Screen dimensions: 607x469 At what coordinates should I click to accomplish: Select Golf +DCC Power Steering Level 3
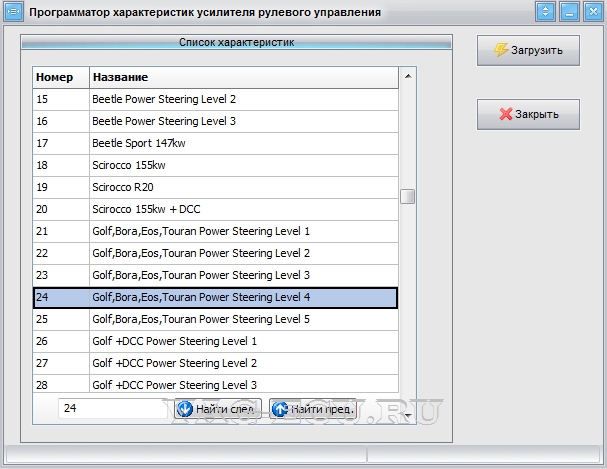click(216, 384)
